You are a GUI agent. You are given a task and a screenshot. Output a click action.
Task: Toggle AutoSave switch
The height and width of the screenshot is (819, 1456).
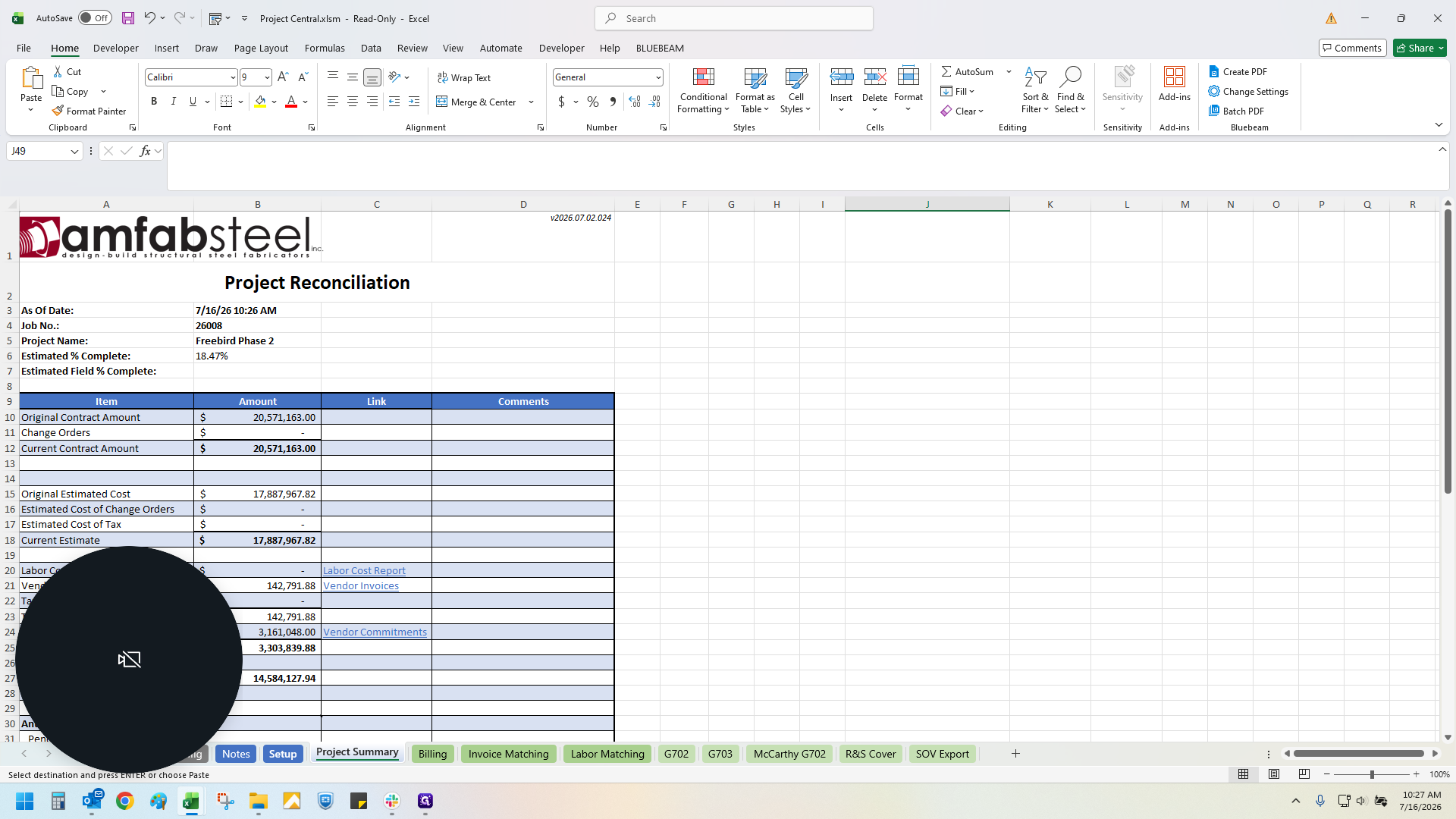[95, 18]
